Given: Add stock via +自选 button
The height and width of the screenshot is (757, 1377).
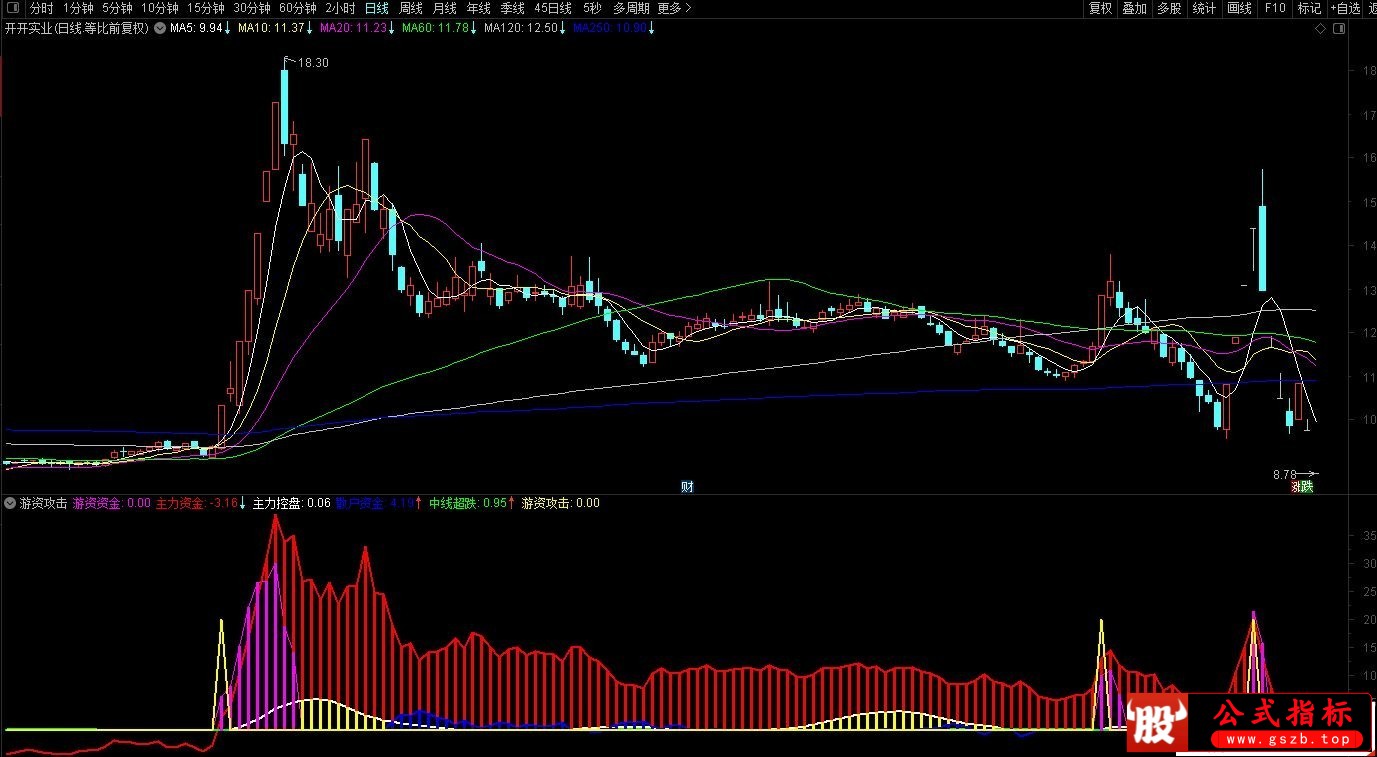Looking at the screenshot, I should (x=1345, y=8).
